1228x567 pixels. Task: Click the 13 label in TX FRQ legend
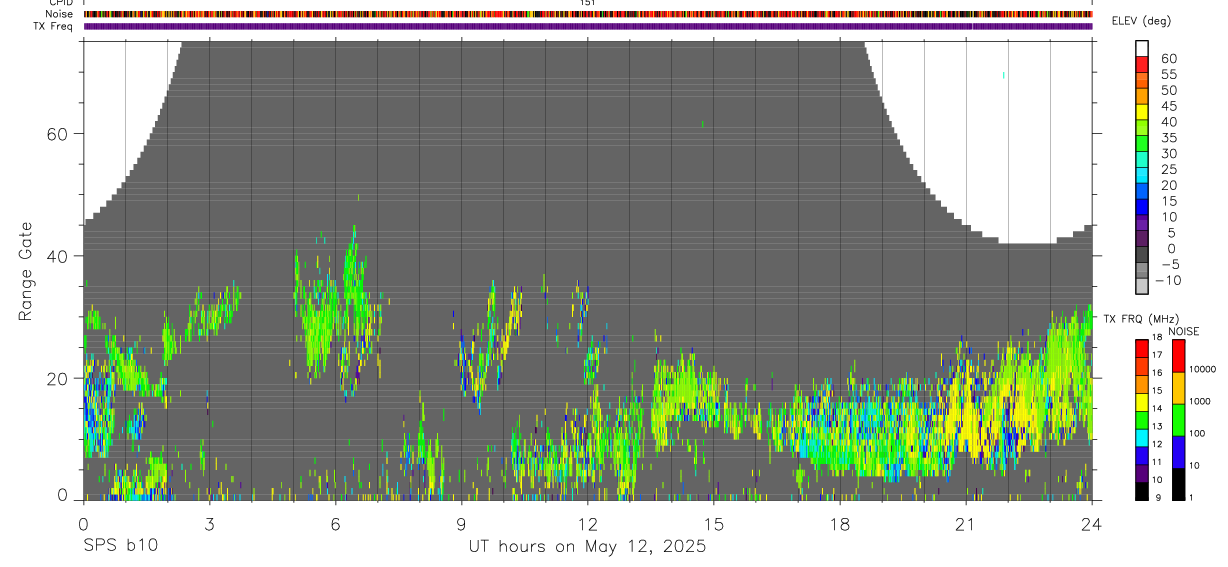(x=1157, y=427)
